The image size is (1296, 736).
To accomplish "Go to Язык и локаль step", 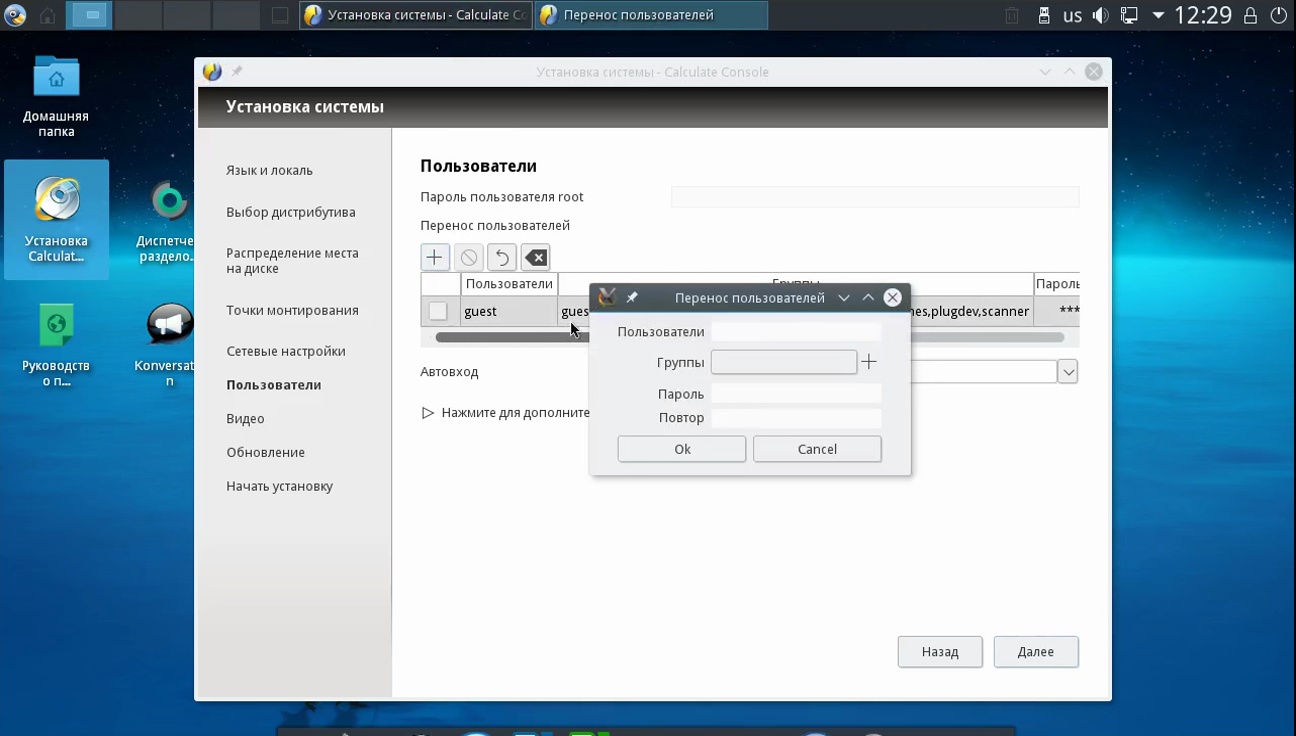I will [270, 170].
